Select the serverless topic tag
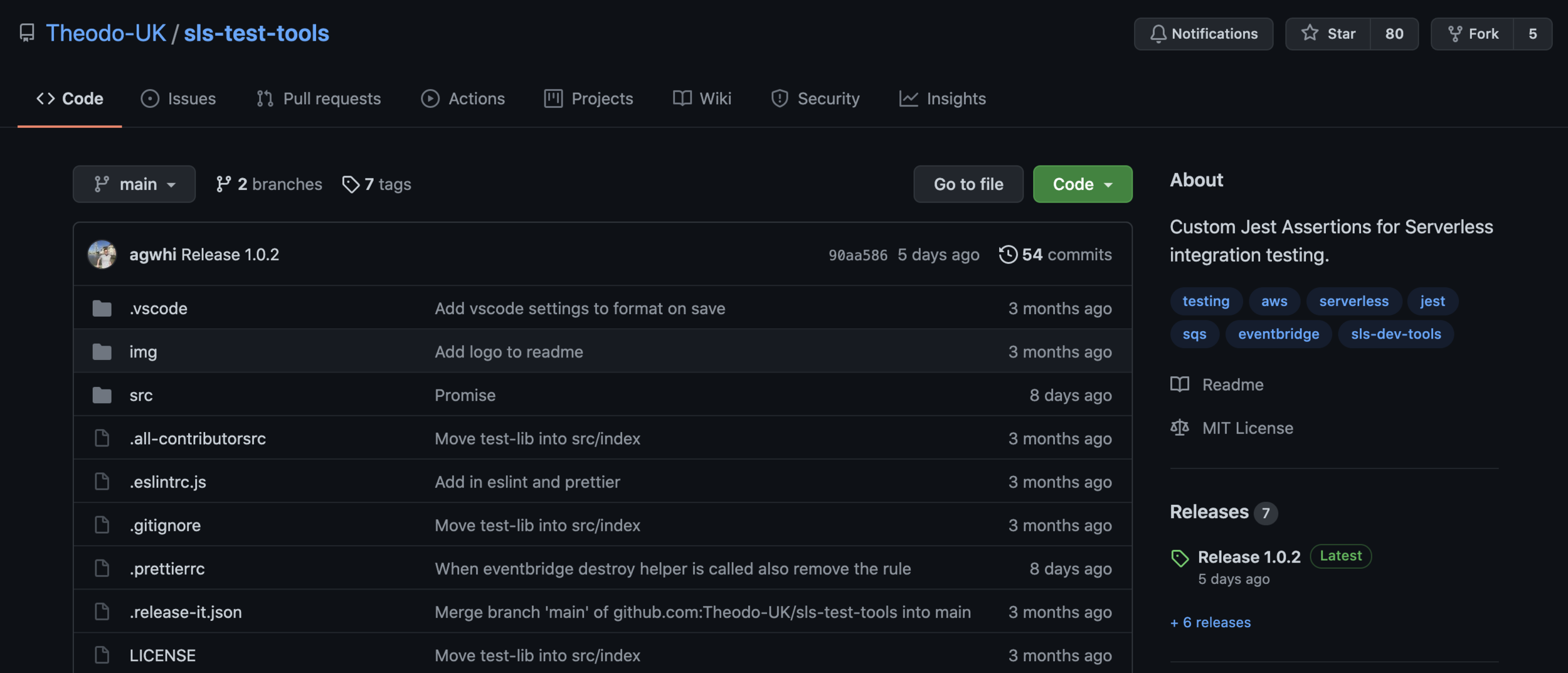Viewport: 1568px width, 673px height. pos(1353,300)
